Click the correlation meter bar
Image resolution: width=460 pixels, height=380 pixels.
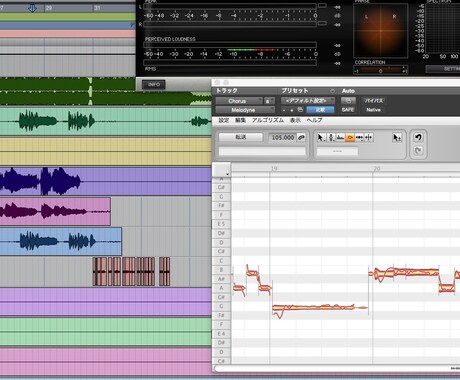[380, 70]
